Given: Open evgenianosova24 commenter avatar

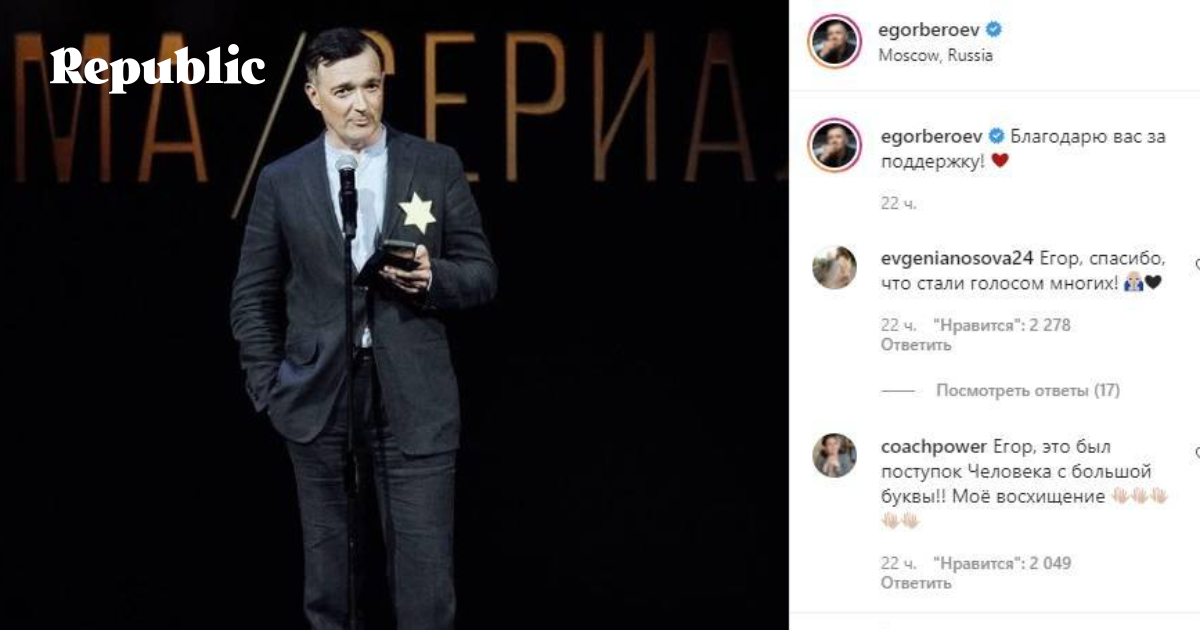Looking at the screenshot, I should point(834,267).
